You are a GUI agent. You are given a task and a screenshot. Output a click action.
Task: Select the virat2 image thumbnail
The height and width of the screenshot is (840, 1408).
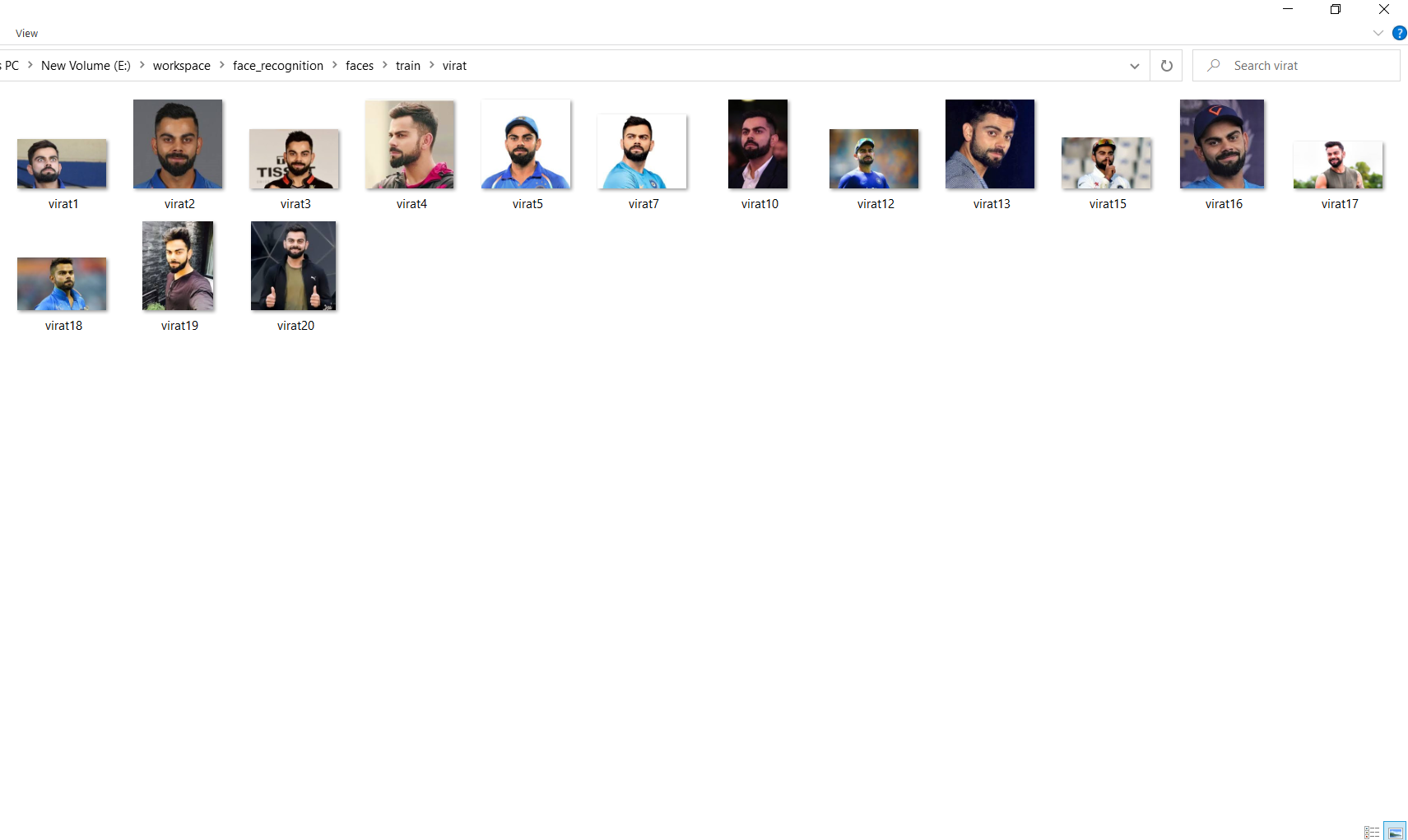[179, 155]
